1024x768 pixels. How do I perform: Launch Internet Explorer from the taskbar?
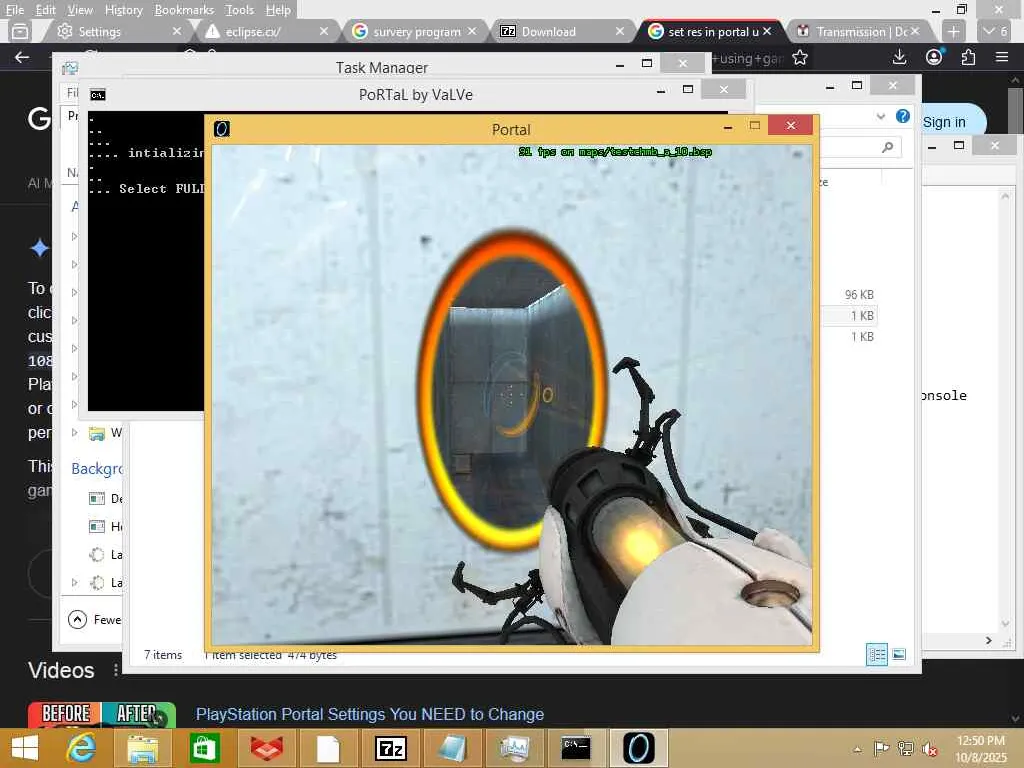tap(81, 748)
